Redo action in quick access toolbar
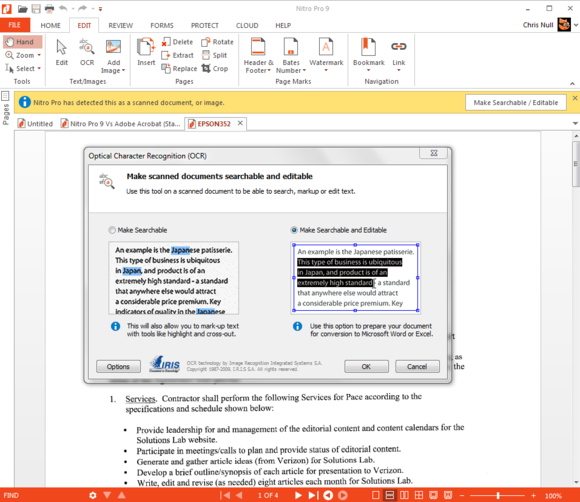This screenshot has height=502, width=580. click(x=82, y=8)
